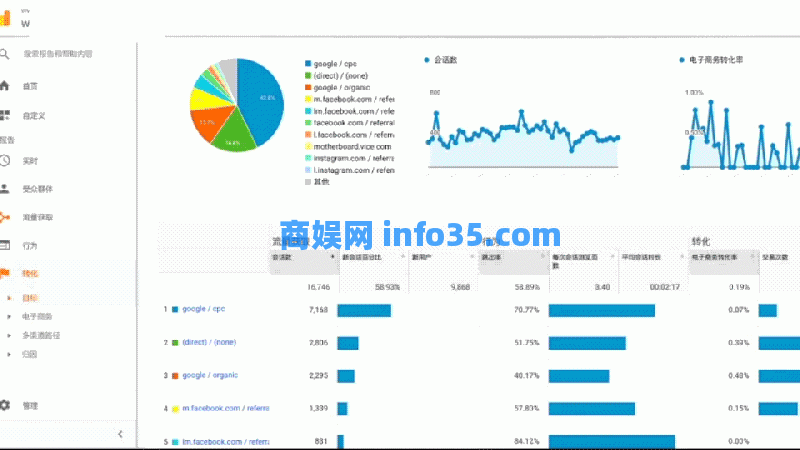Select the 自定义 menu label
The height and width of the screenshot is (450, 800).
(34, 116)
